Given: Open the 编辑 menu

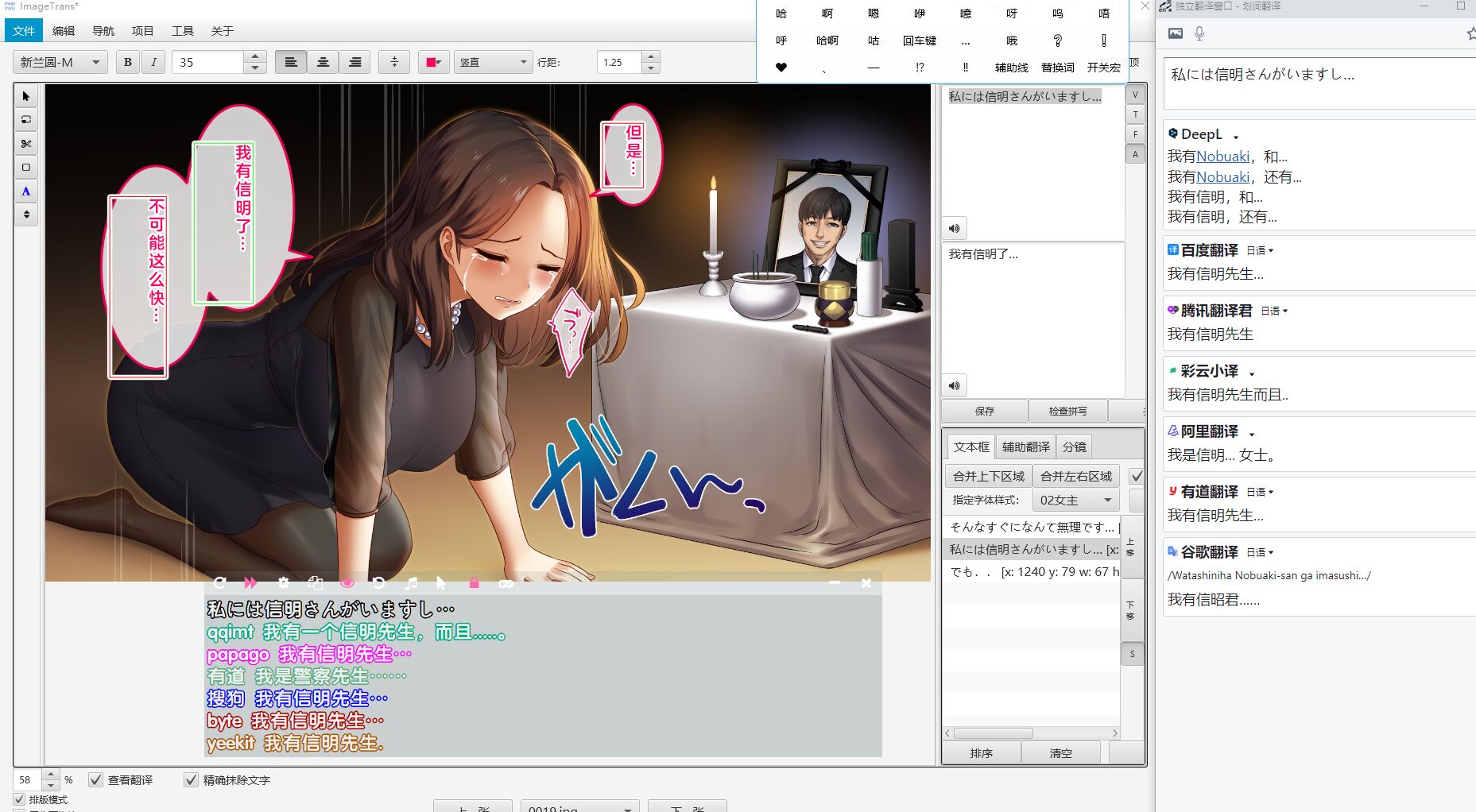Looking at the screenshot, I should [x=64, y=31].
